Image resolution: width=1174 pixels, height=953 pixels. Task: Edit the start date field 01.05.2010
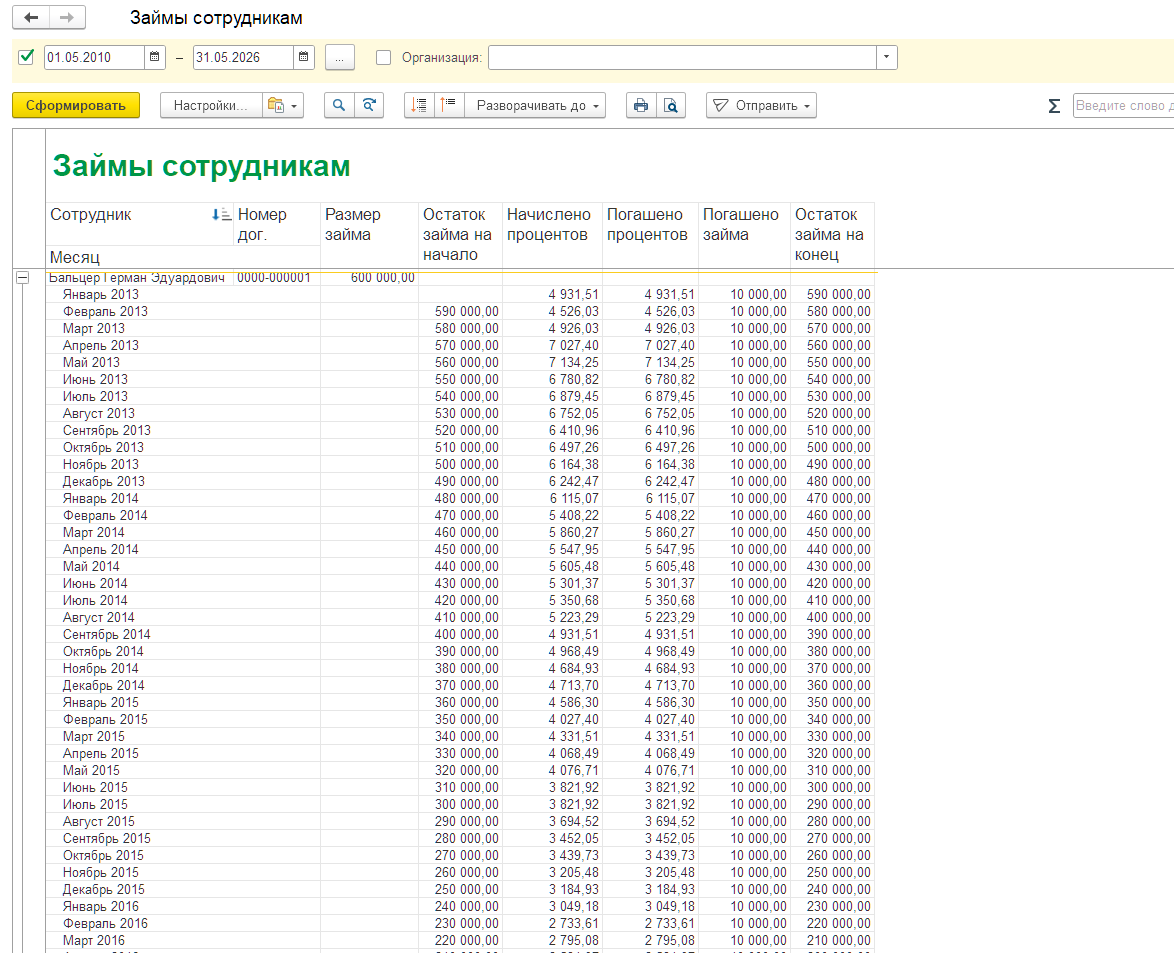click(94, 58)
